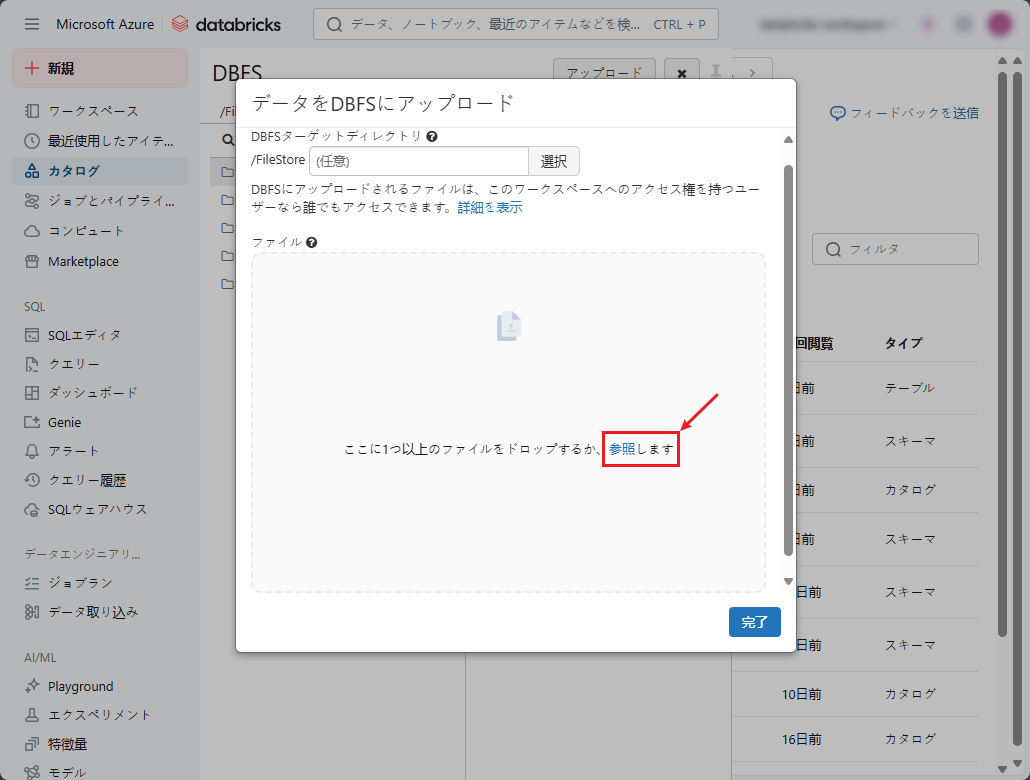
Task: Click the 選択 directory button
Action: (554, 161)
